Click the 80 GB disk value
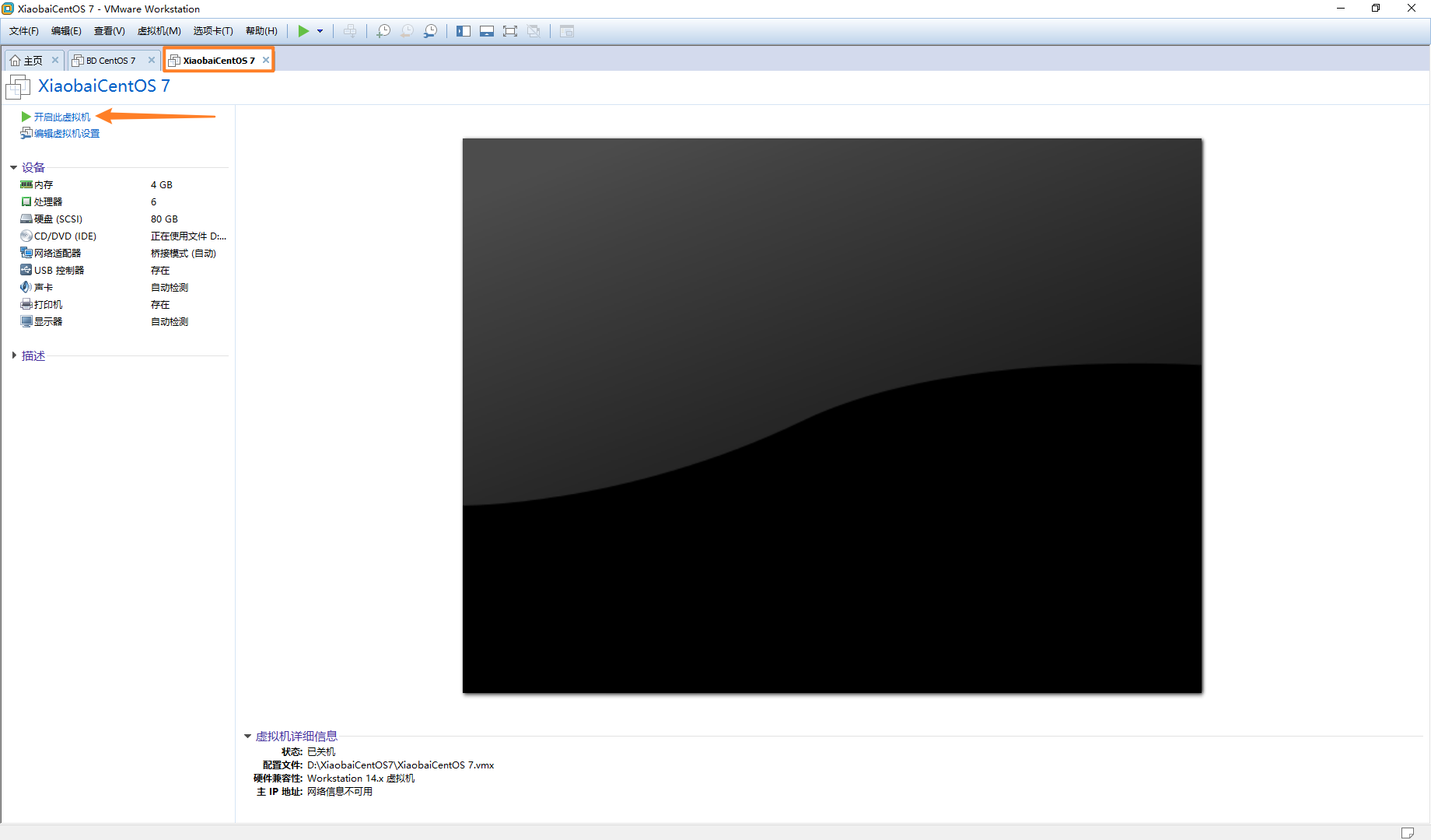The width and height of the screenshot is (1431, 840). [164, 219]
